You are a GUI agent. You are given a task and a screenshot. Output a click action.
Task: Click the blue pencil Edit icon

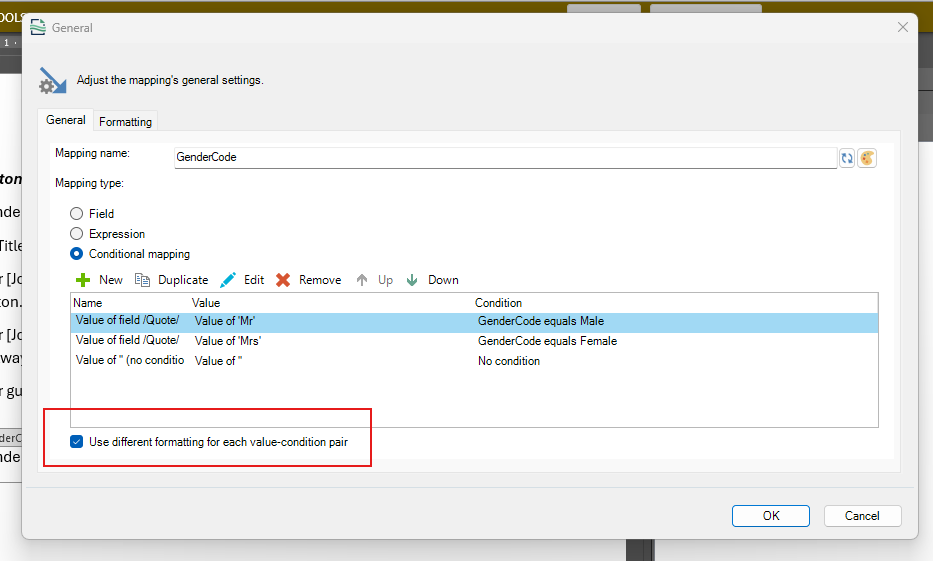coord(228,280)
